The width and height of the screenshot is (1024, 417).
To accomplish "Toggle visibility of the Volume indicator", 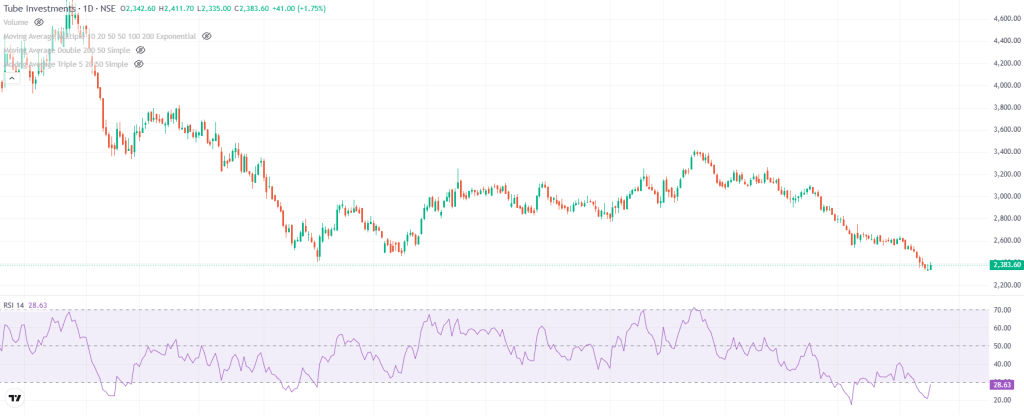I will click(39, 21).
